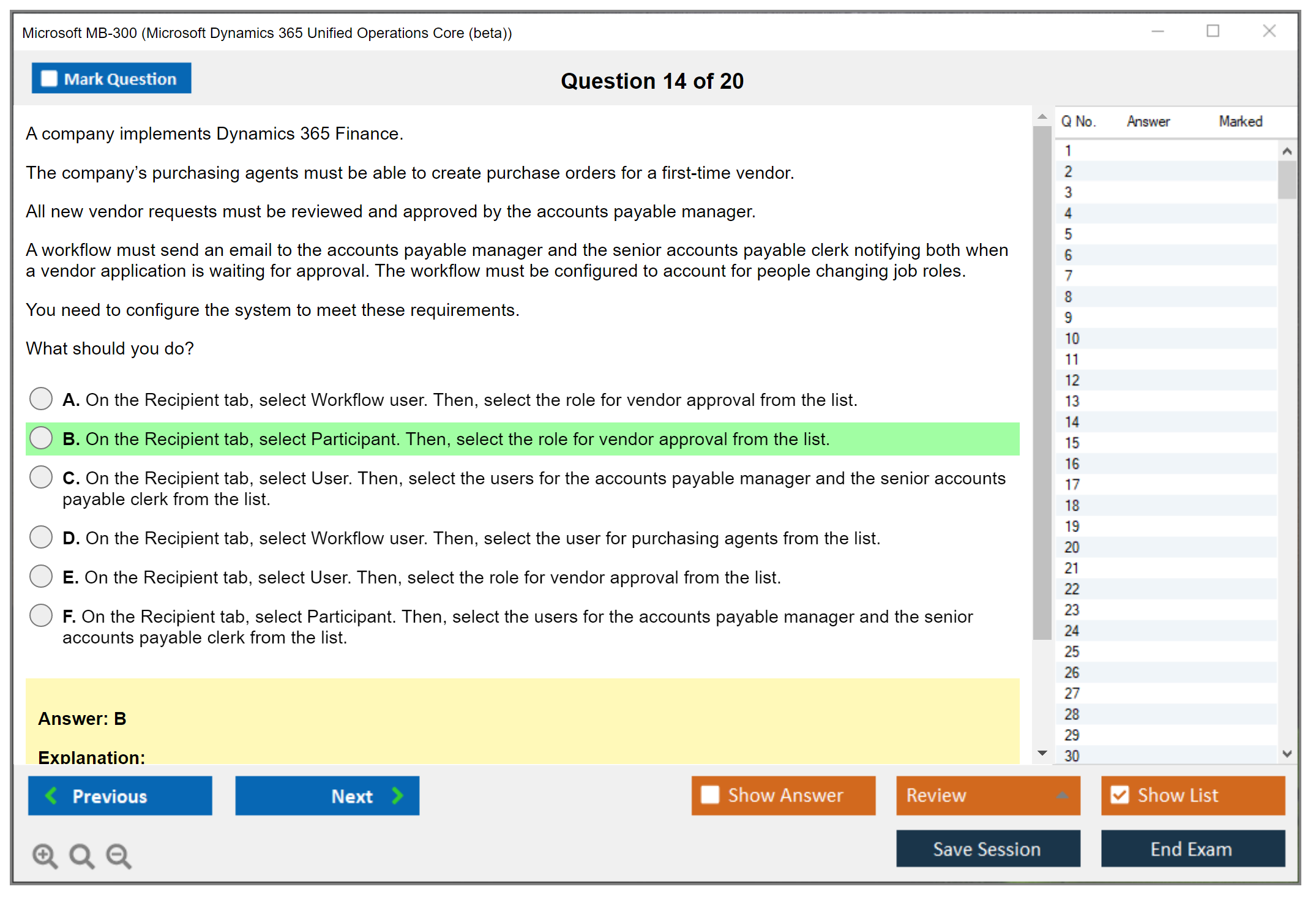Click the Answer column header
The height and width of the screenshot is (900, 1316).
click(x=1148, y=121)
